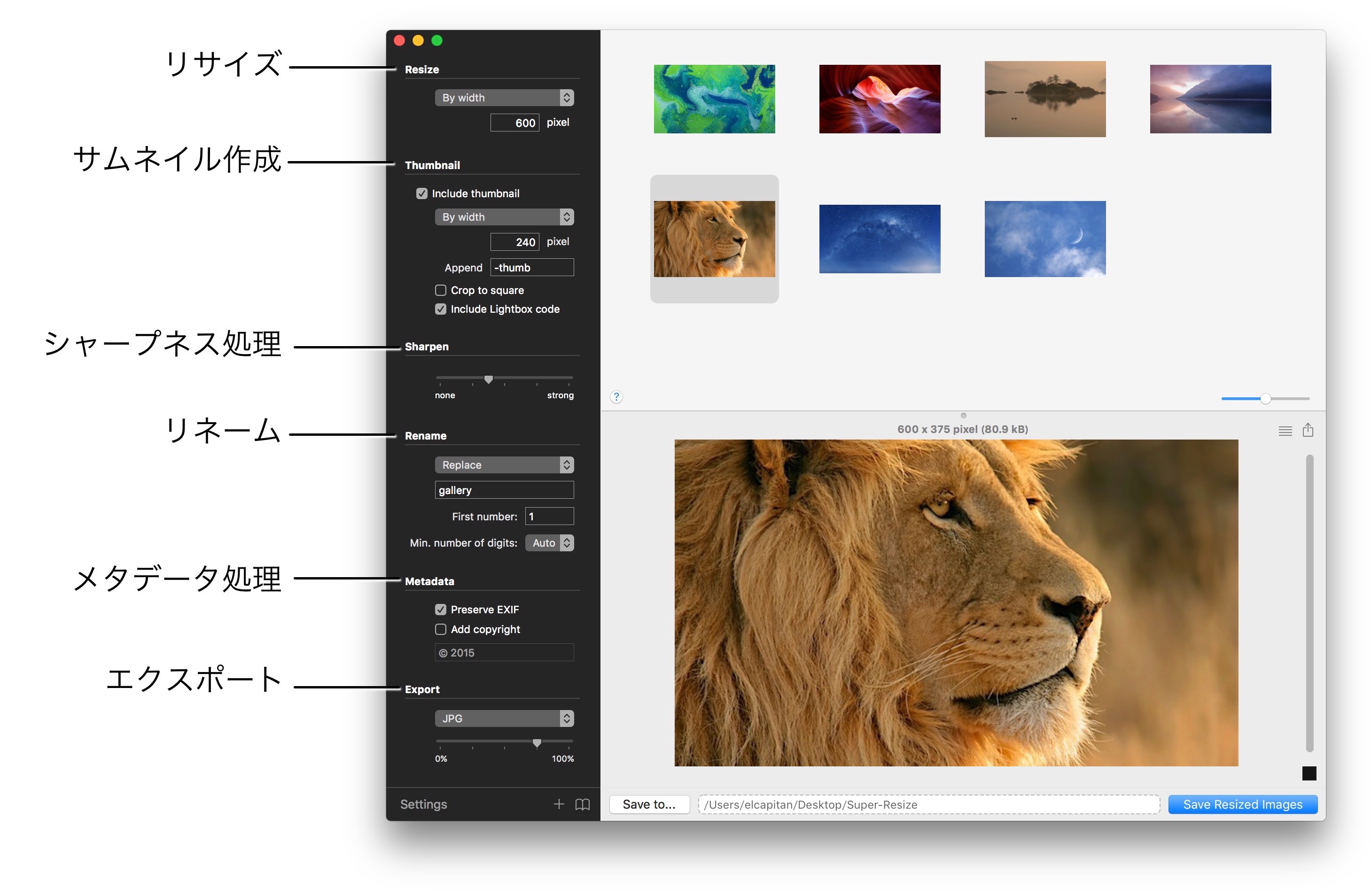This screenshot has height=896, width=1371.
Task: Disable the Preserve EXIF checkbox
Action: (x=441, y=609)
